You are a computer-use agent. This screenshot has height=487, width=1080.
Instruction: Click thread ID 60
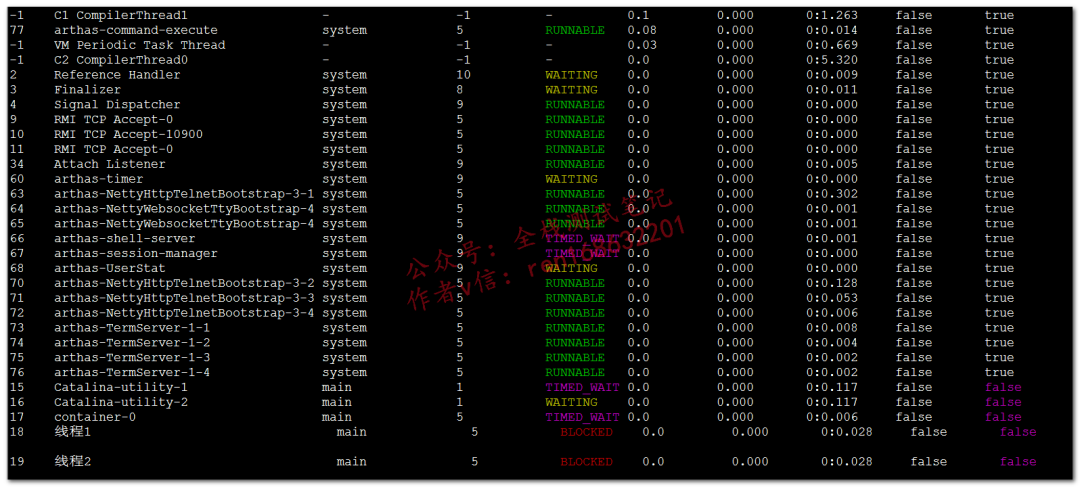(17, 179)
